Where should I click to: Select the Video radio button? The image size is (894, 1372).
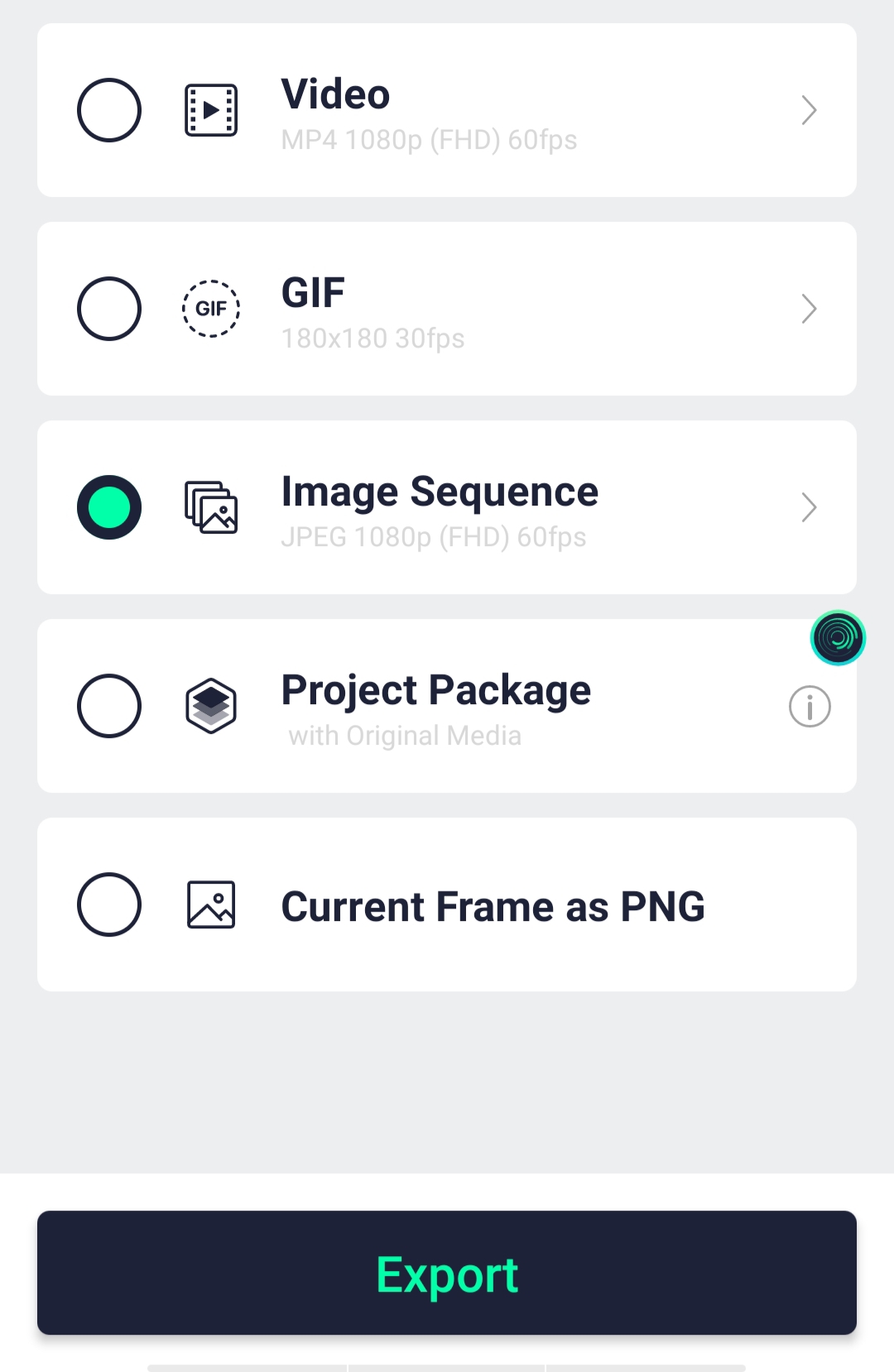(x=109, y=110)
